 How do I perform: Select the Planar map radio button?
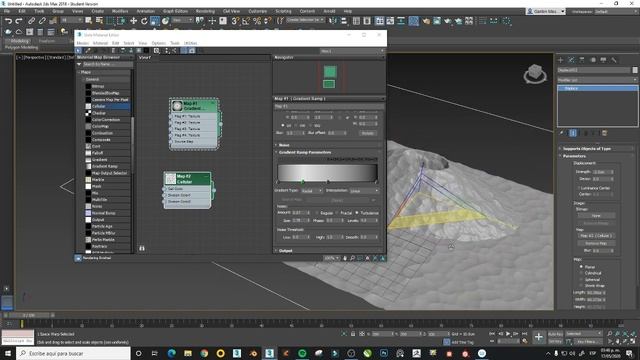(581, 267)
